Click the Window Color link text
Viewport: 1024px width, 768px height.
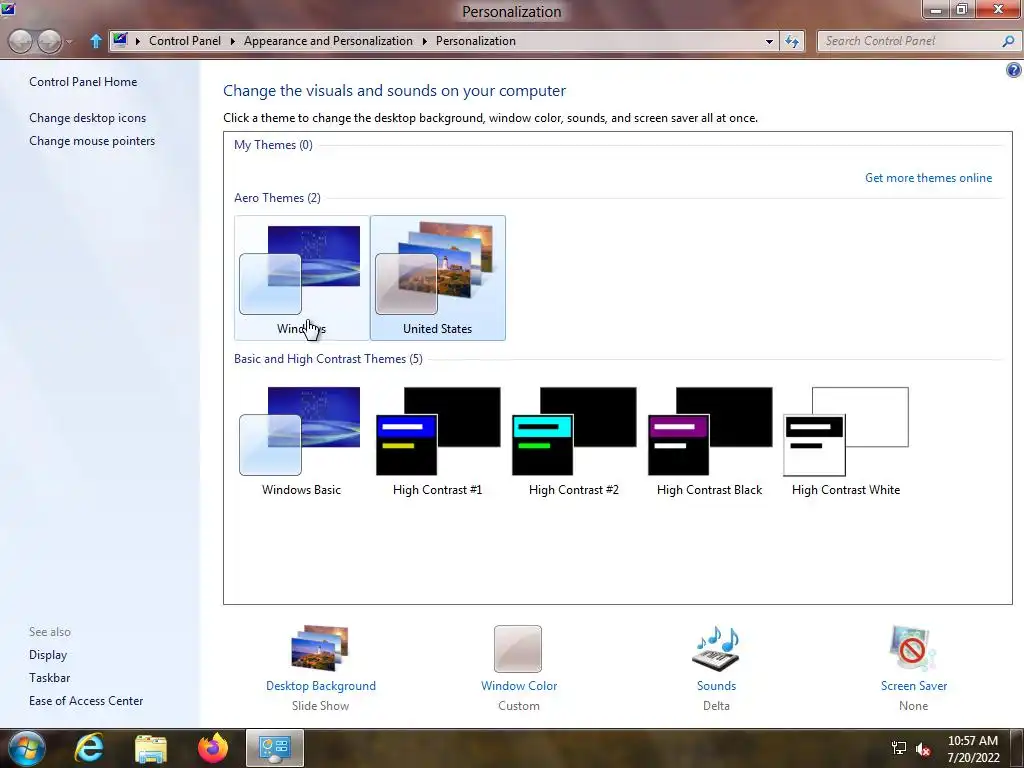519,686
